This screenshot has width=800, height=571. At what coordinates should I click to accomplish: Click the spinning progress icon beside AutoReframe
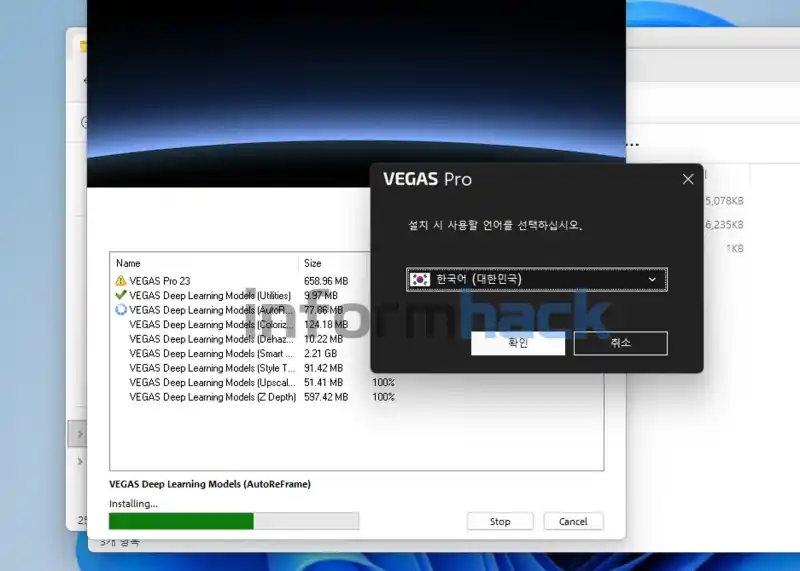pos(121,310)
